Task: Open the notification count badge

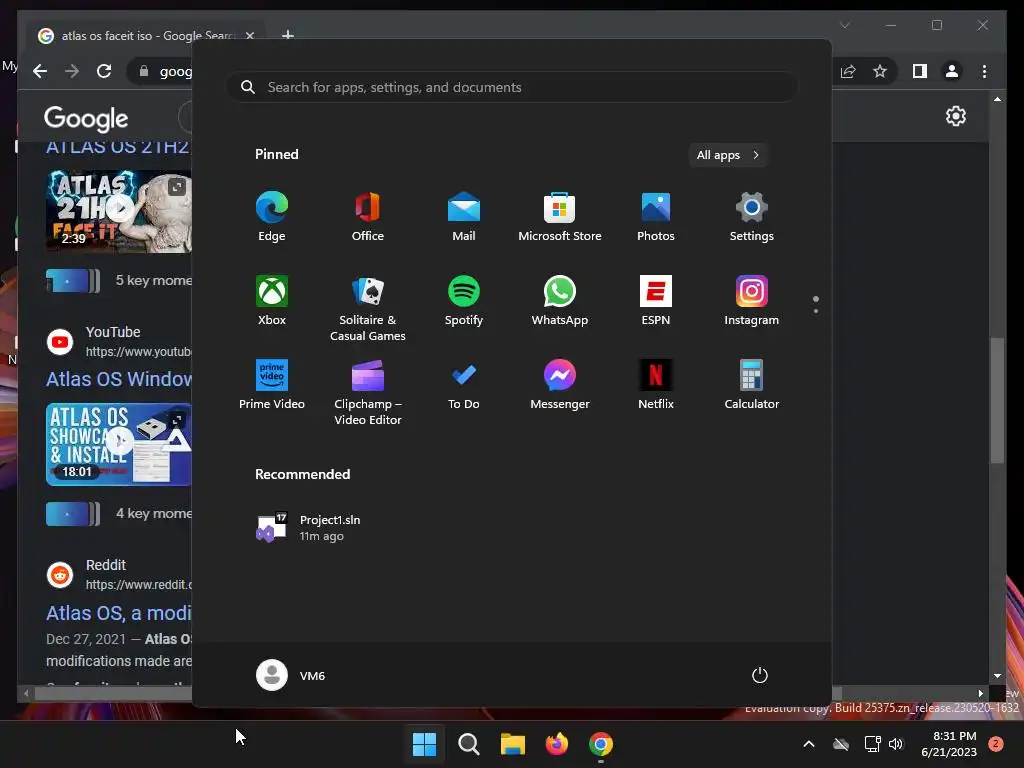Action: [996, 744]
